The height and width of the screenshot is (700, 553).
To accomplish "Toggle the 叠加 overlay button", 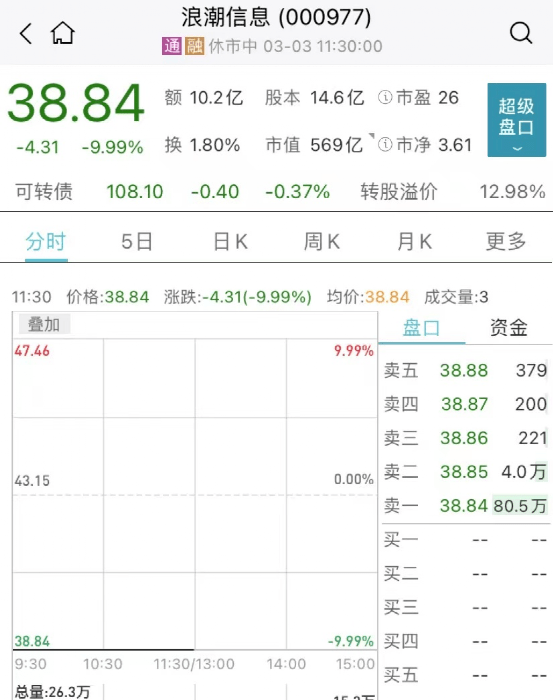I will click(44, 325).
